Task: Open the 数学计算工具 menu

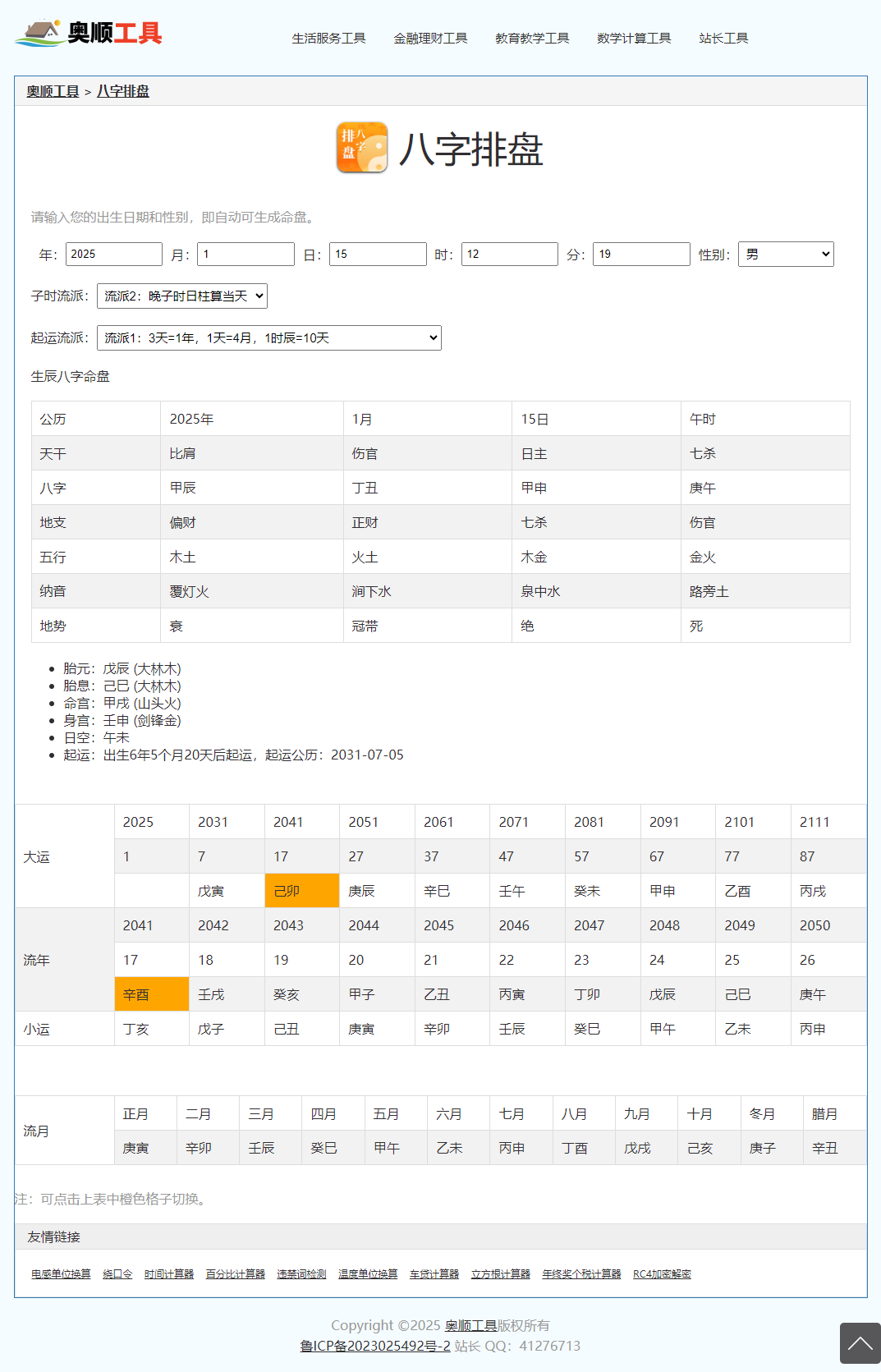Action: tap(634, 39)
